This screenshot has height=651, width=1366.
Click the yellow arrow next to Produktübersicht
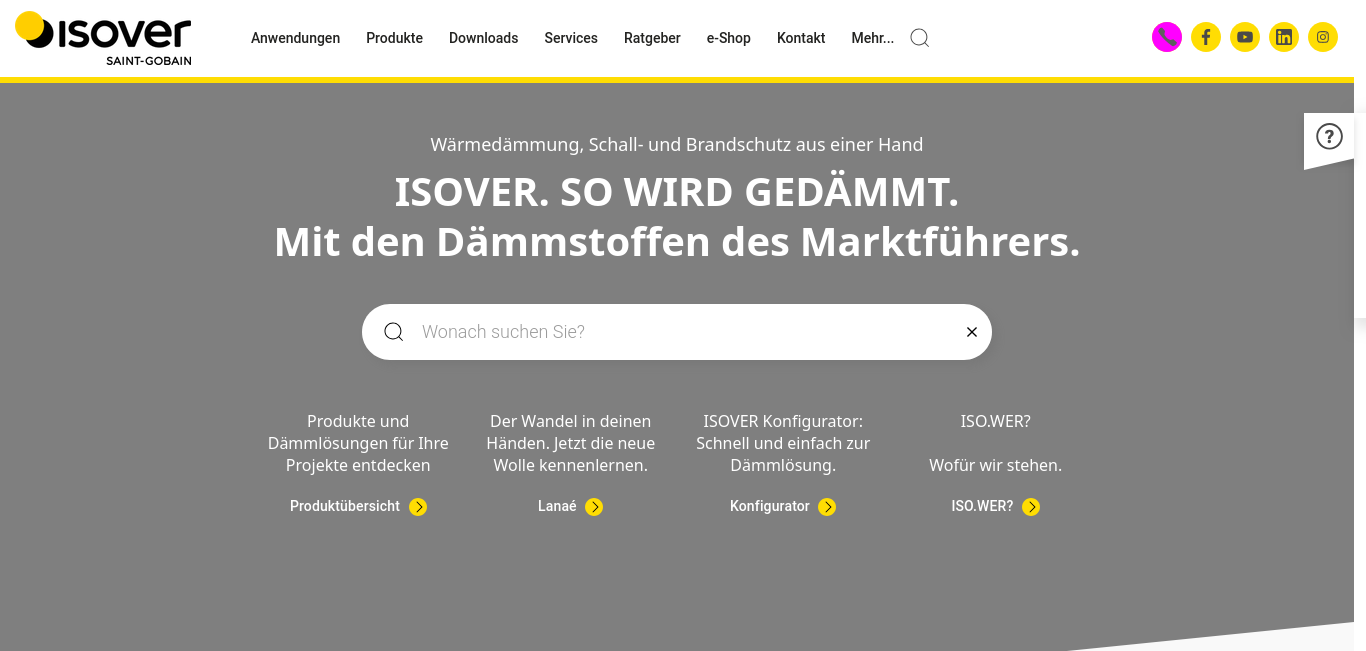click(x=418, y=507)
